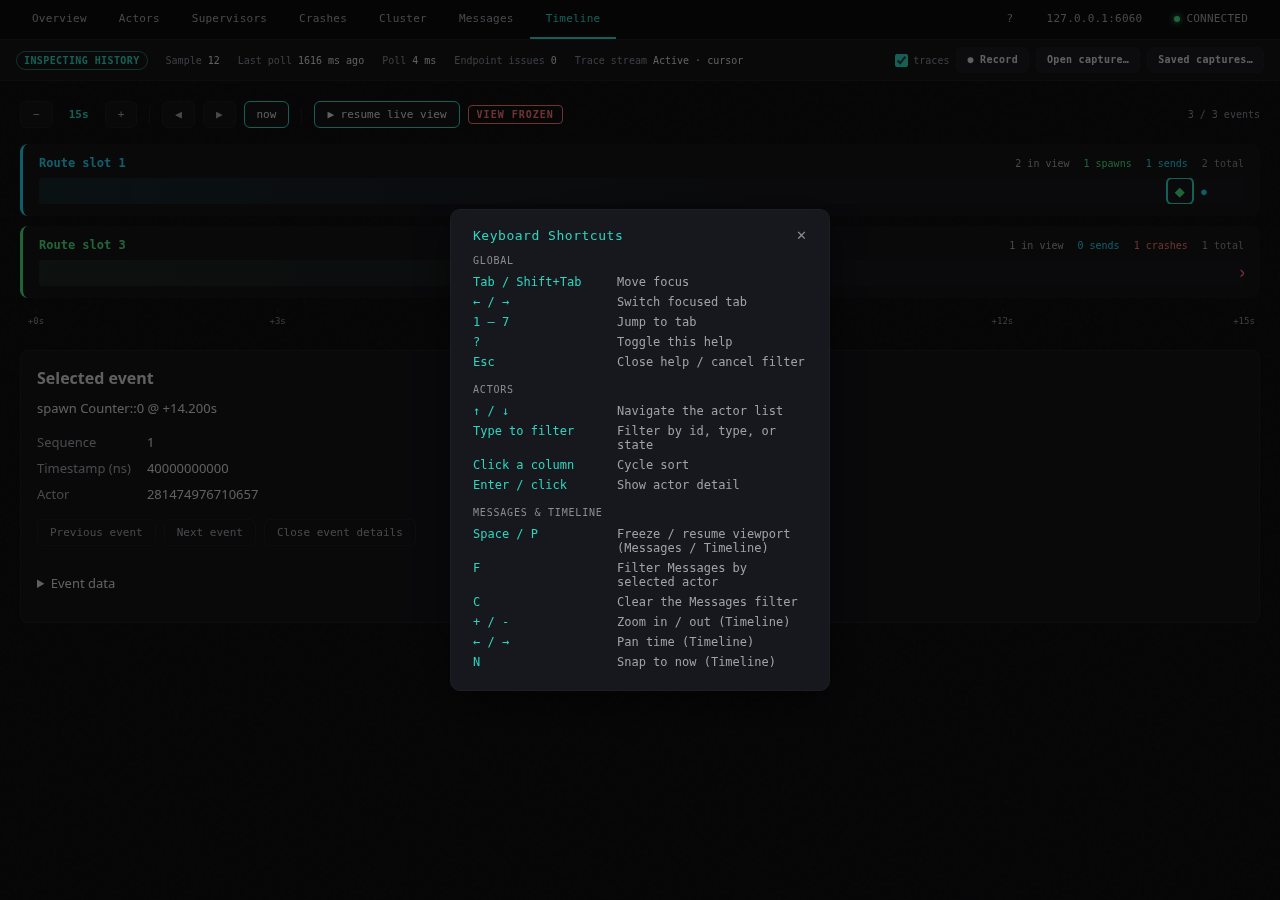Click the 15s window span value
1280x900 pixels.
(79, 114)
